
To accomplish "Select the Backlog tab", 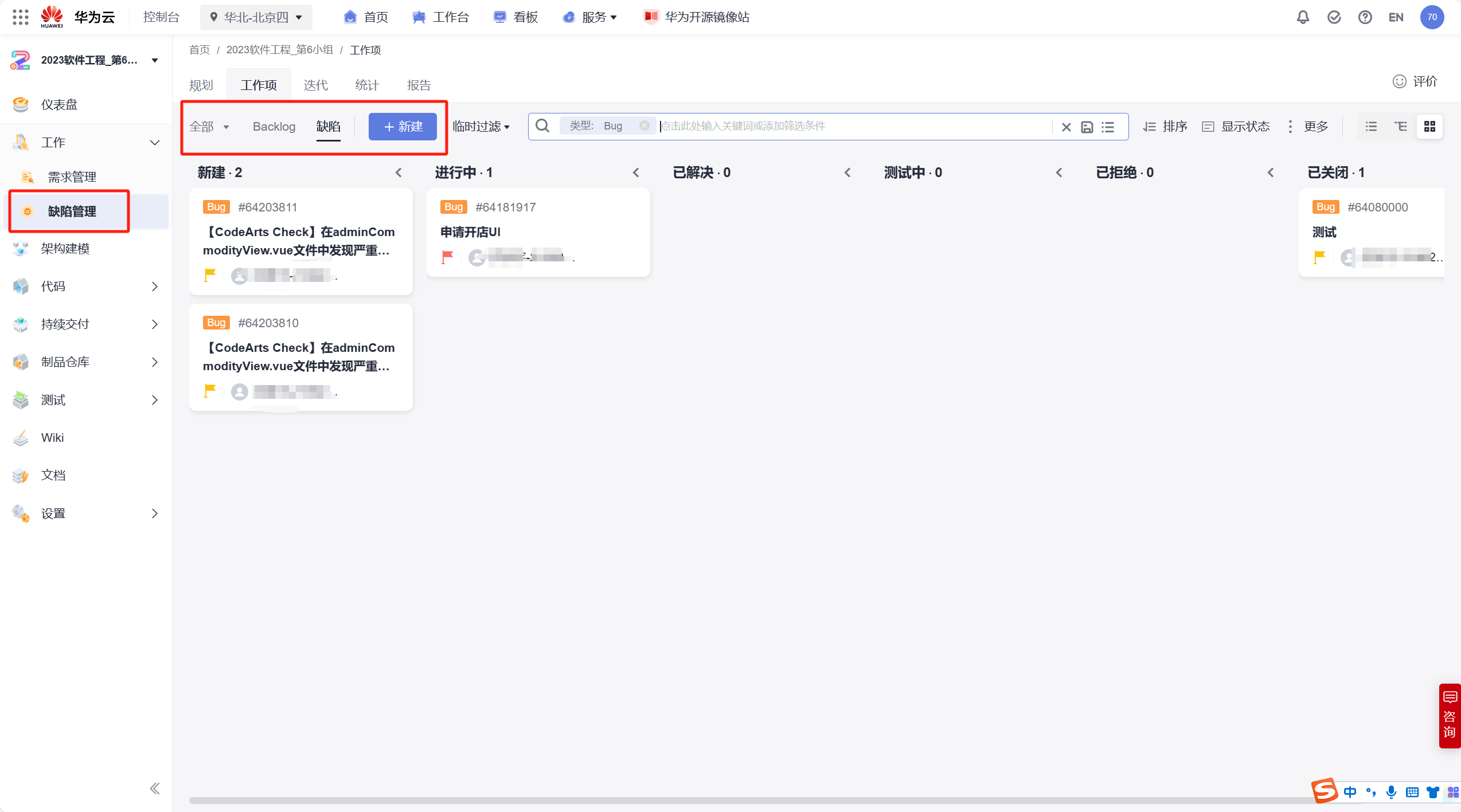I will [x=274, y=127].
